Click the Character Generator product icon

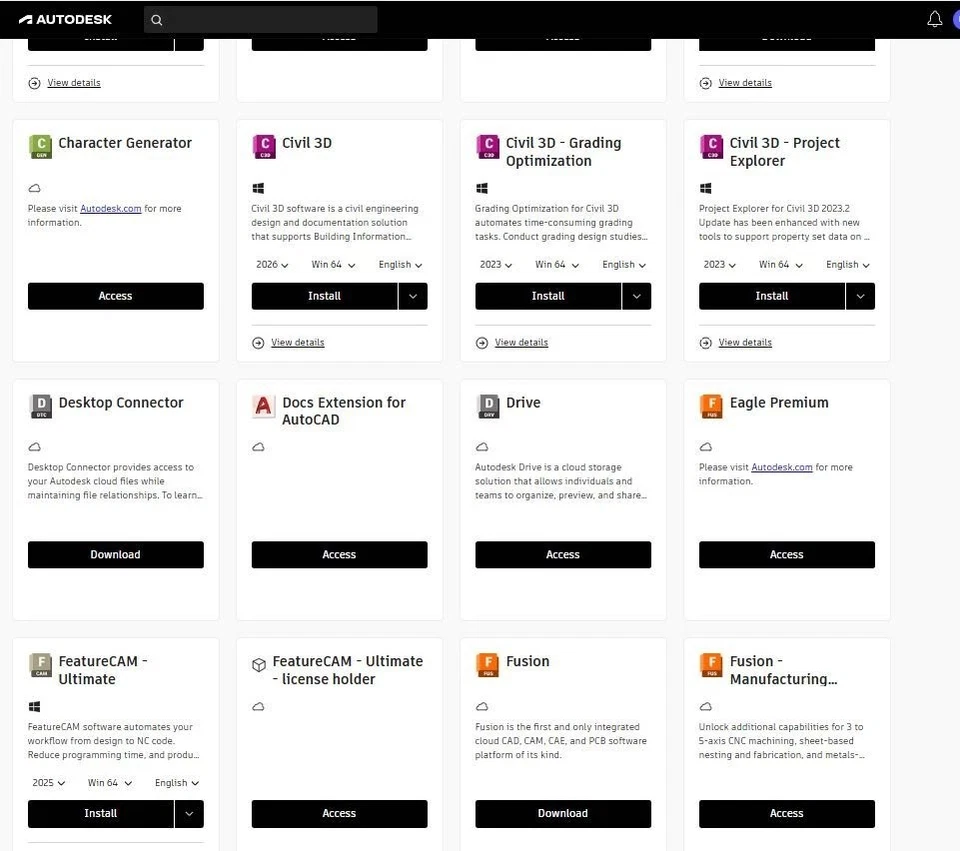point(40,144)
